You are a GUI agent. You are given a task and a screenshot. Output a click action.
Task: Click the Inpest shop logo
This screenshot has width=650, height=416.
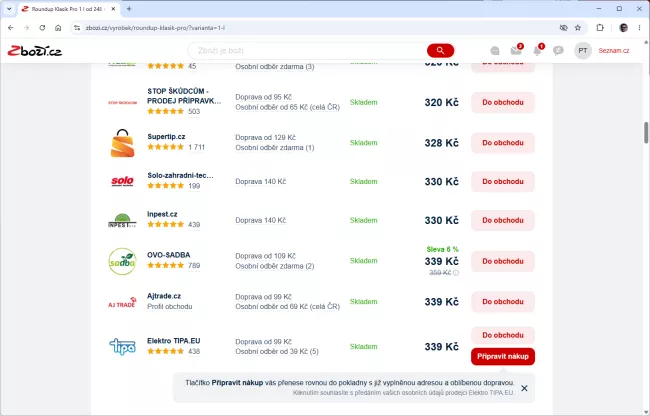pyautogui.click(x=122, y=220)
